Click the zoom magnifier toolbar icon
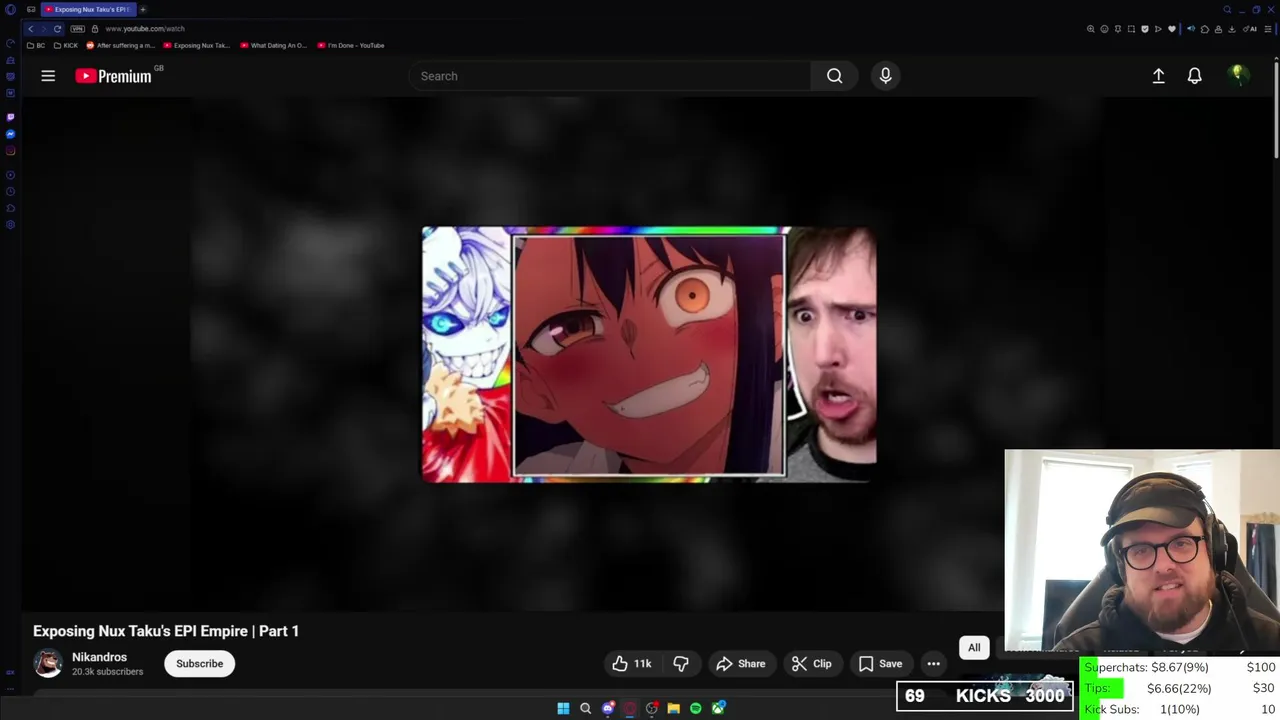The width and height of the screenshot is (1280, 720). click(1091, 29)
